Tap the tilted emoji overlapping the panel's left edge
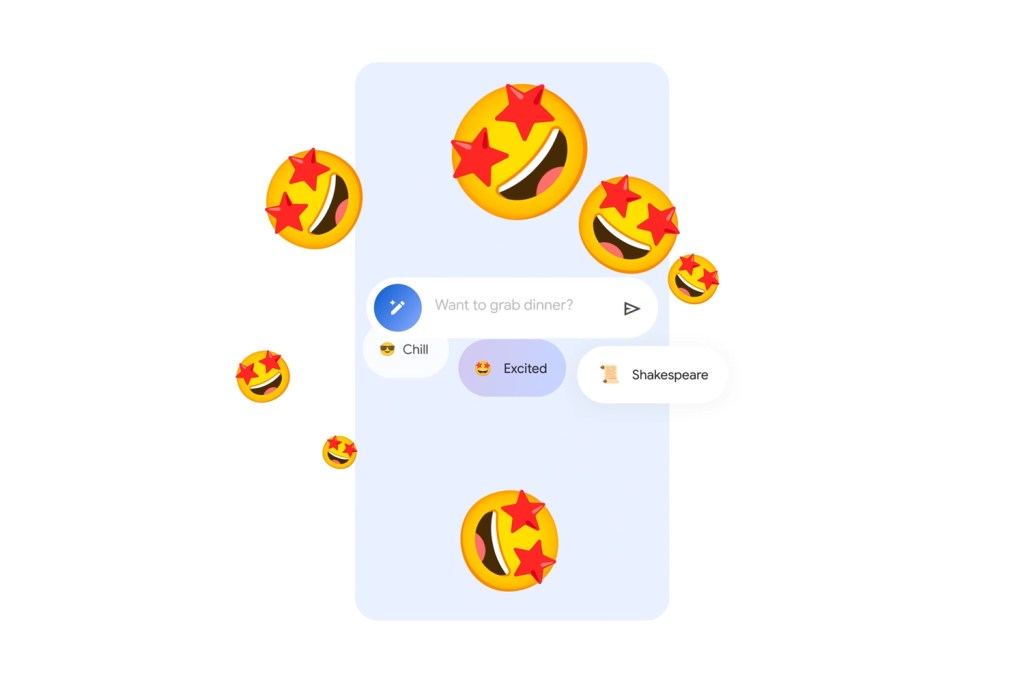Viewport: 1024px width, 682px height. pyautogui.click(x=314, y=199)
